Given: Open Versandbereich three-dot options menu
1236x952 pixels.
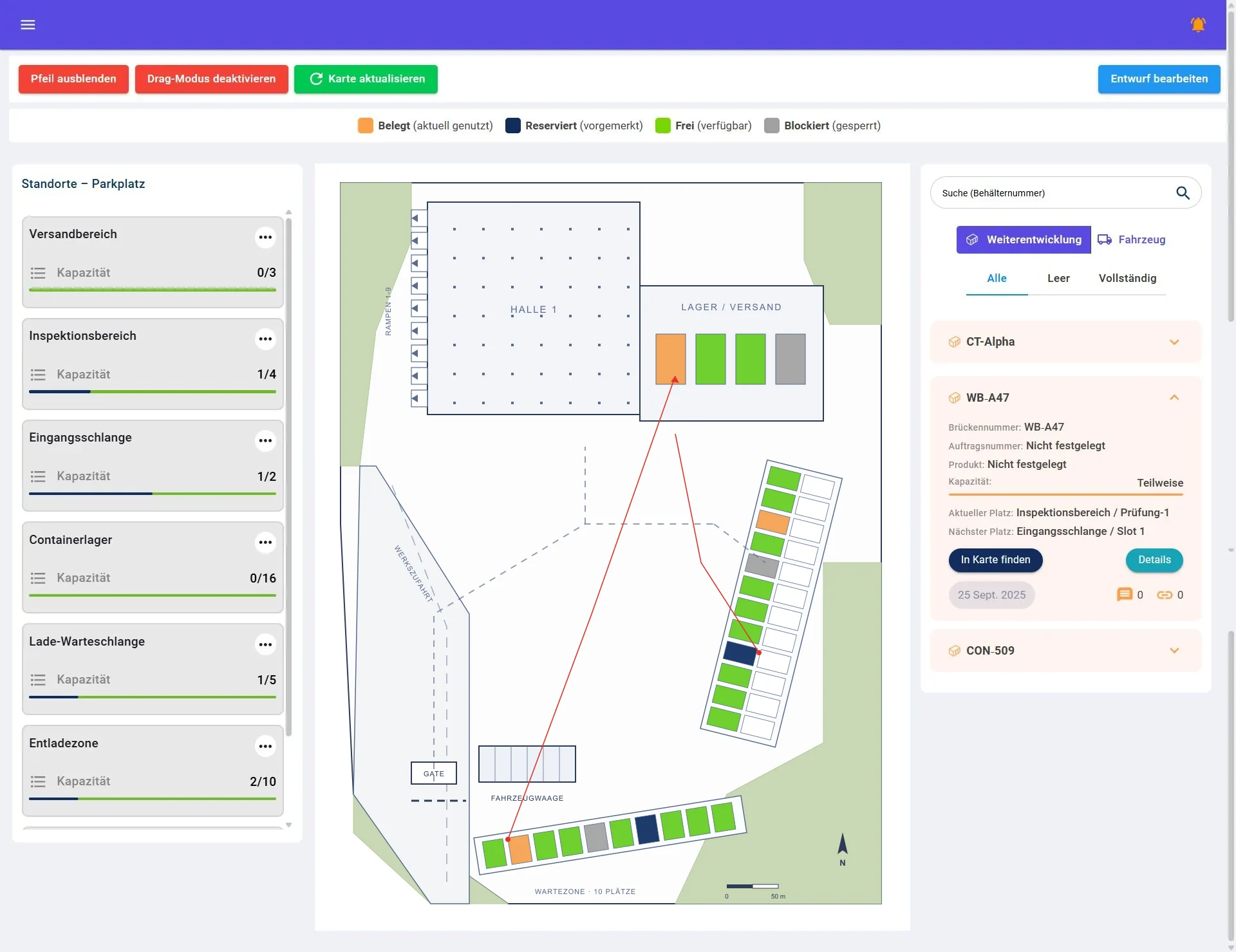Looking at the screenshot, I should click(265, 237).
